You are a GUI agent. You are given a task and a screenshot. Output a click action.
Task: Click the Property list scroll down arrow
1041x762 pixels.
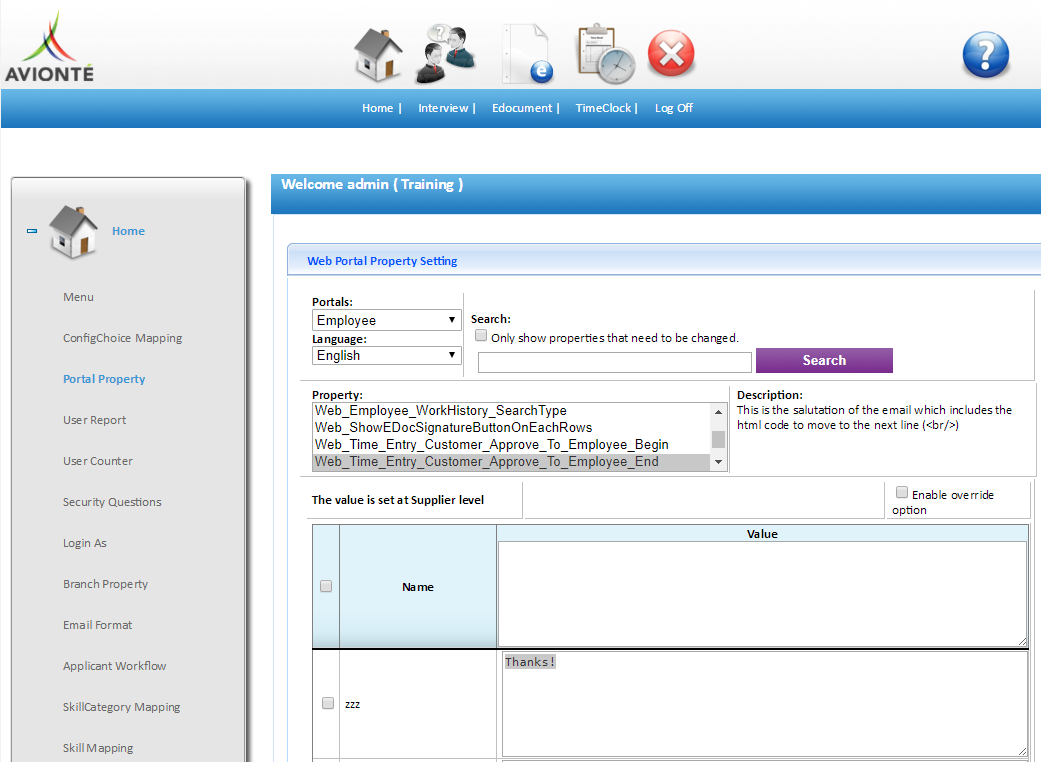(x=718, y=462)
